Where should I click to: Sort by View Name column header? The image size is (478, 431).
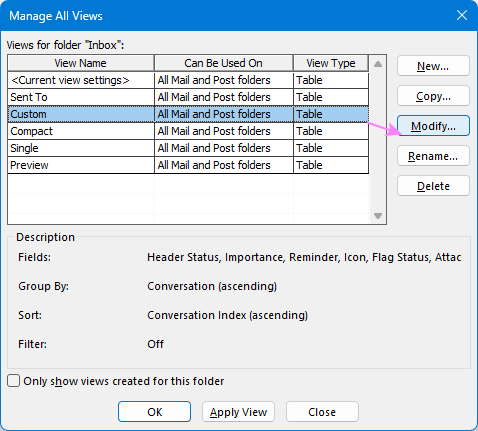[81, 63]
